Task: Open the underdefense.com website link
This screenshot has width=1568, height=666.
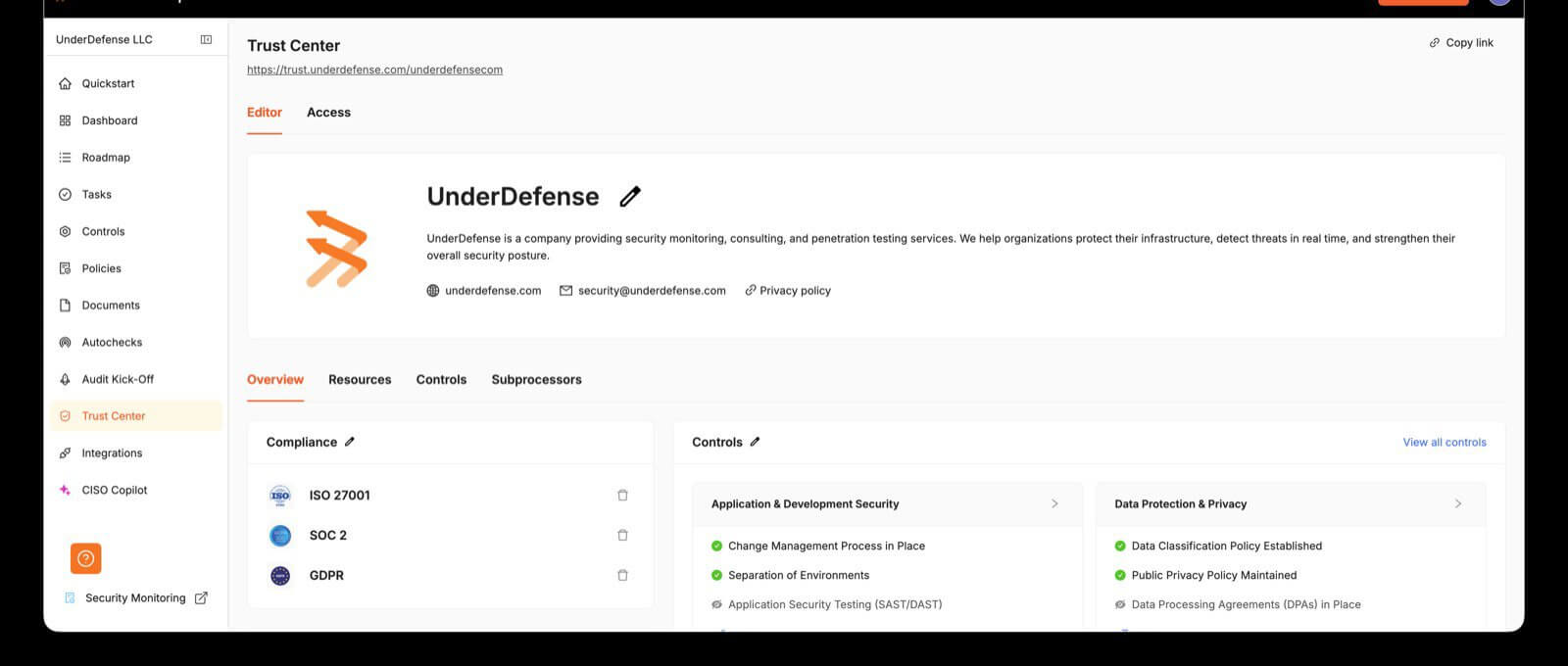Action: click(484, 291)
